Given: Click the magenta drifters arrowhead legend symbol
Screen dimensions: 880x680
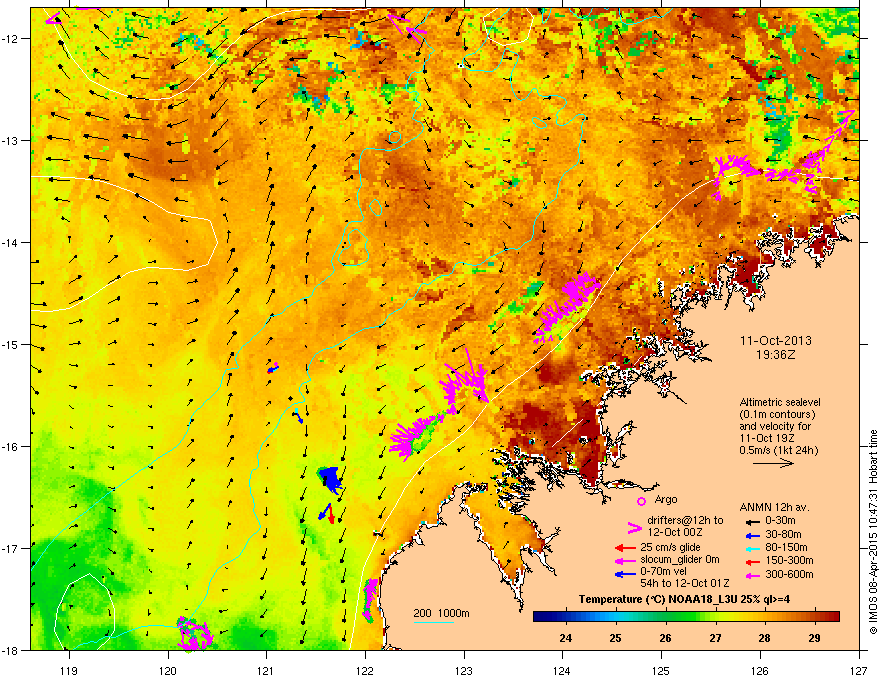Looking at the screenshot, I should (634, 527).
